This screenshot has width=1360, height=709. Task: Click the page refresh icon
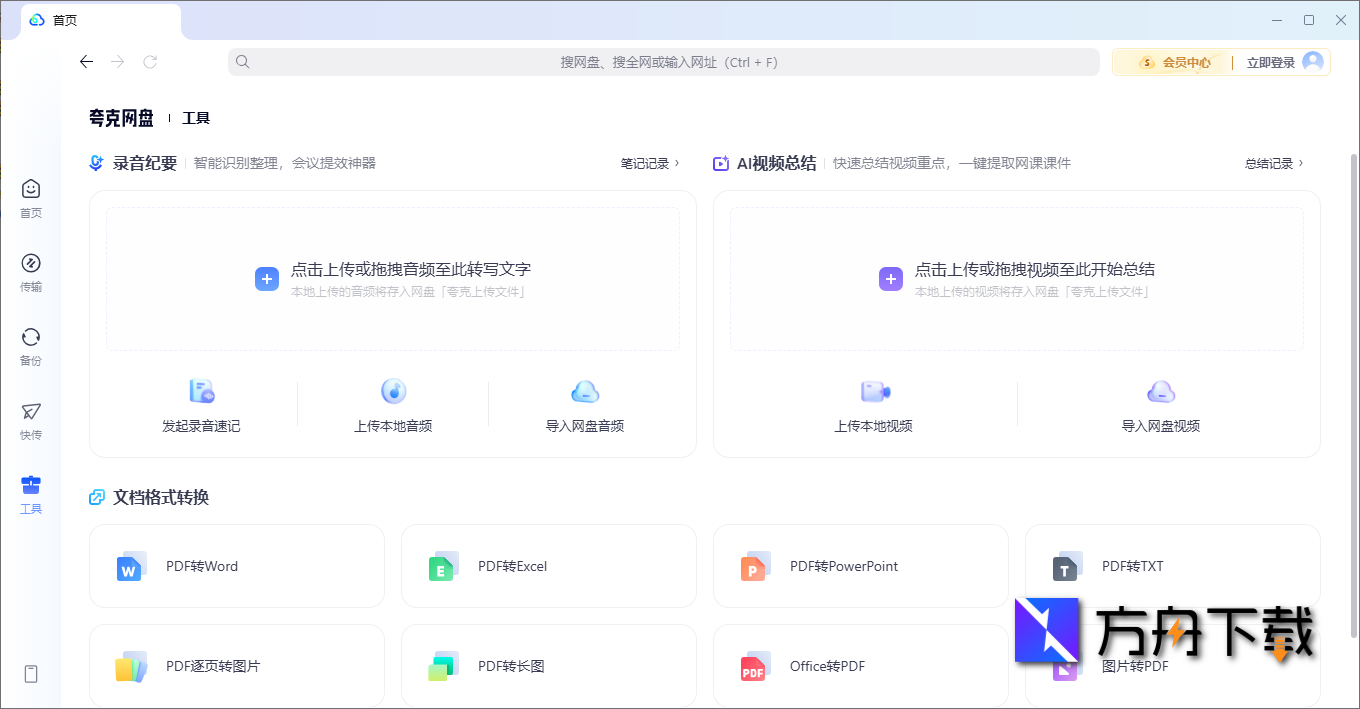pos(150,61)
